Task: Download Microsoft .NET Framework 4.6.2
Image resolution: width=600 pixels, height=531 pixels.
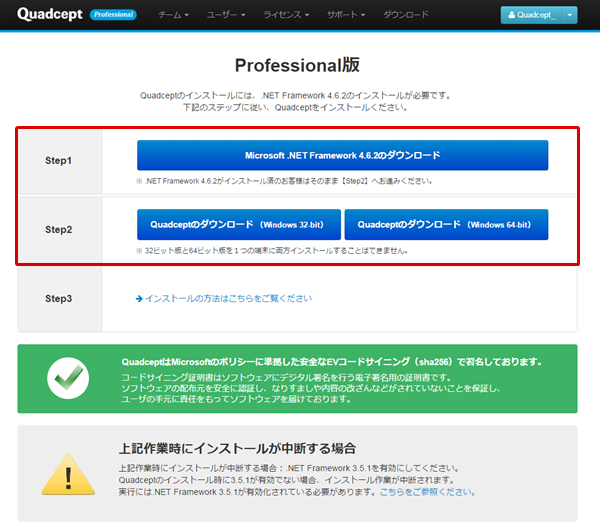Action: tap(342, 155)
